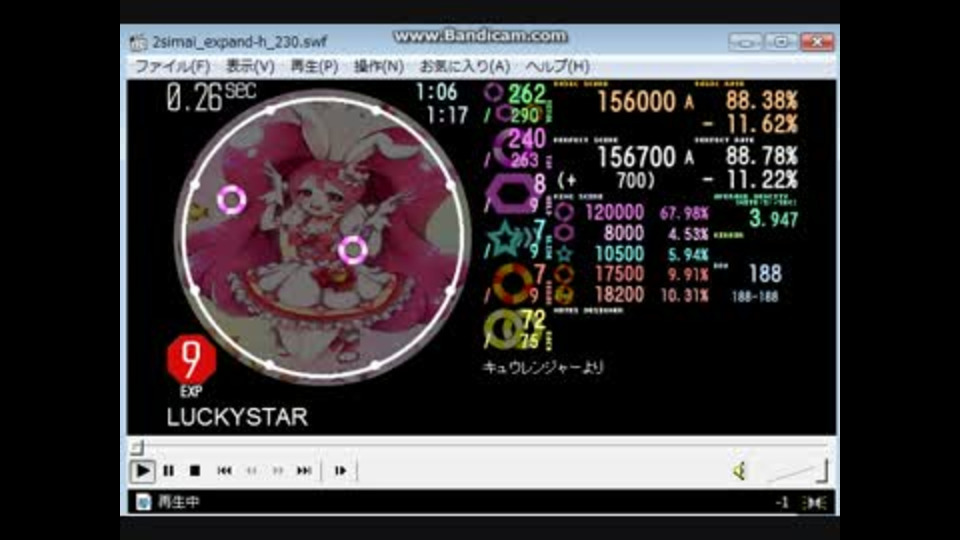Open the お気に入り(A) menu
Viewport: 960px width, 540px height.
coord(465,66)
